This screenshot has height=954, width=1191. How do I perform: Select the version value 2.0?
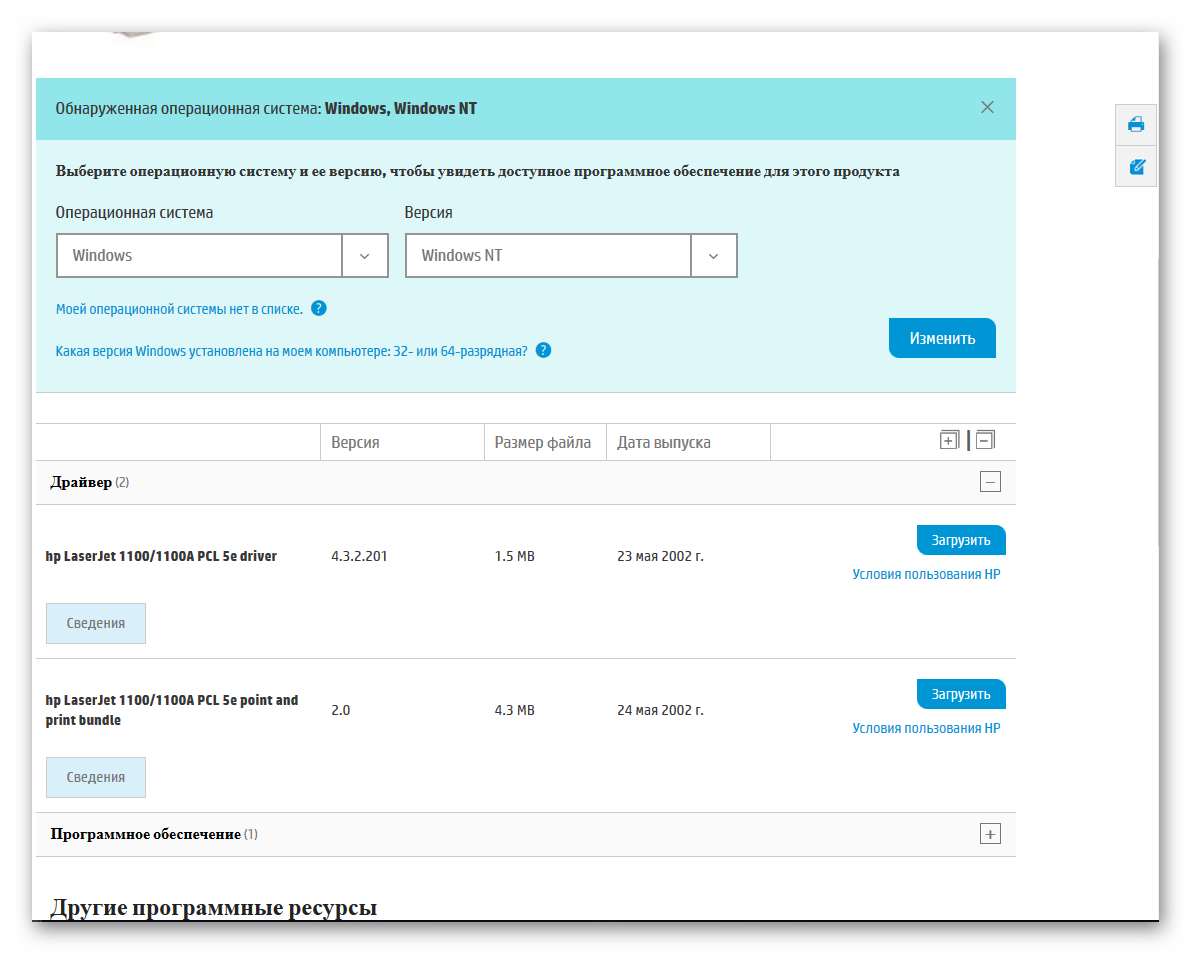click(340, 710)
